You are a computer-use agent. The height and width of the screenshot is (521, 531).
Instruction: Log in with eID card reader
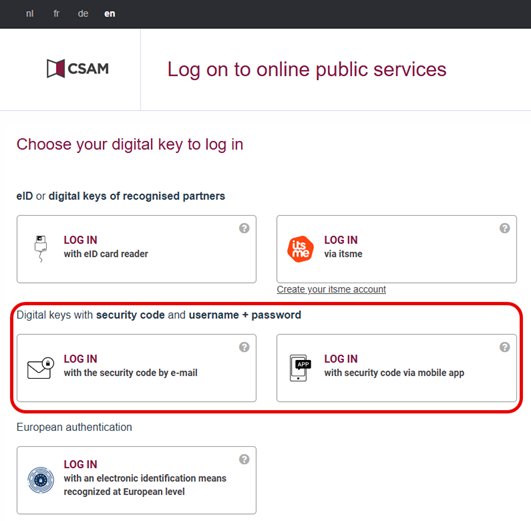point(136,249)
